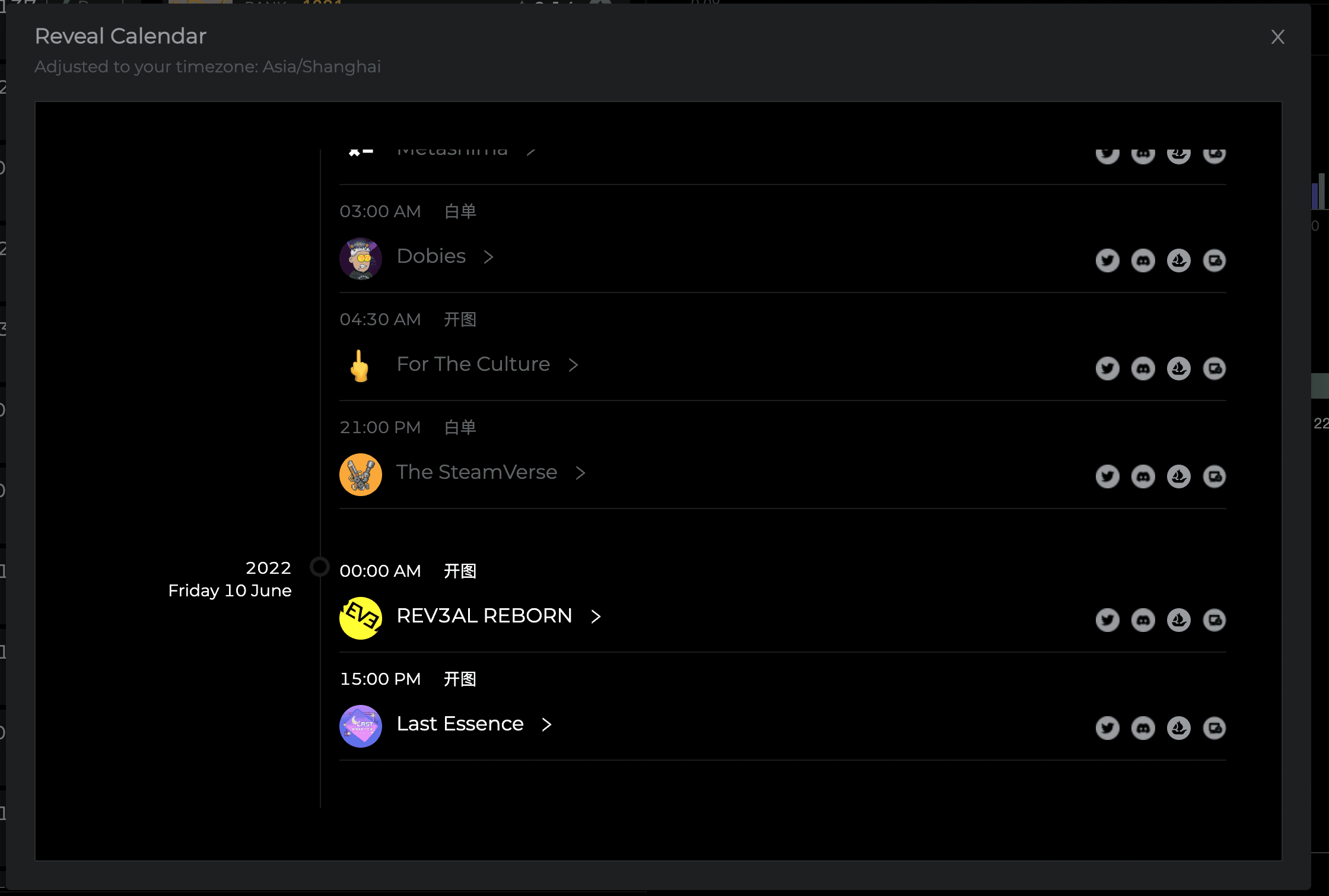Image resolution: width=1329 pixels, height=896 pixels.
Task: Select the Dobies avatar thumbnail
Action: click(360, 259)
